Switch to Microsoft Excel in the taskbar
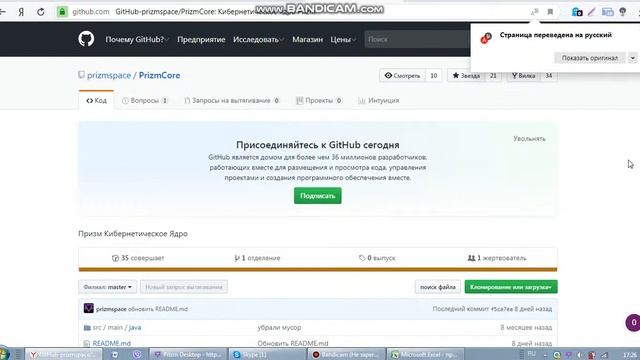Viewport: 640px width, 360px height. pyautogui.click(x=425, y=354)
